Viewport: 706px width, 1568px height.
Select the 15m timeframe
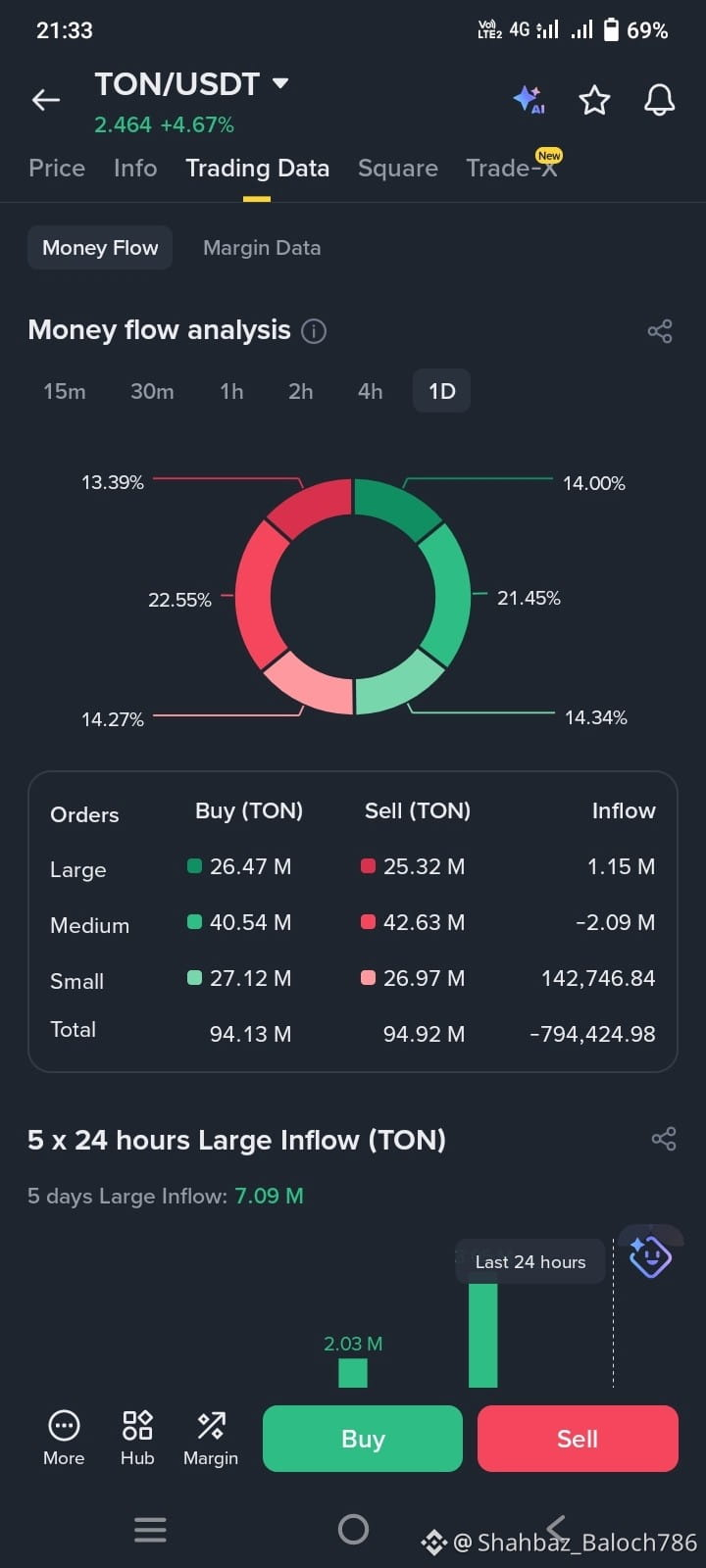tap(65, 391)
